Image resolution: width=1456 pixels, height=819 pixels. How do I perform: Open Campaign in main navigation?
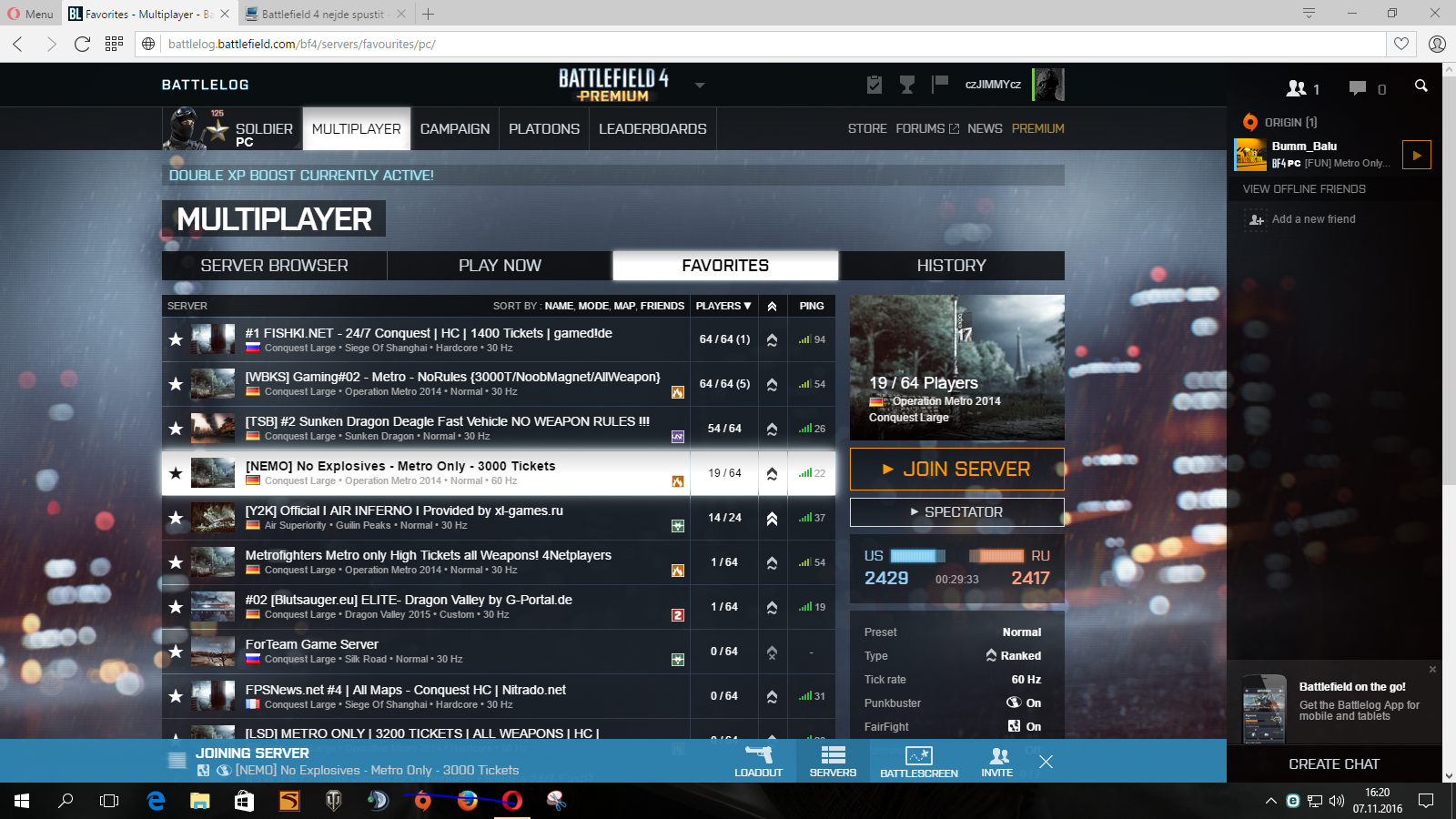(x=455, y=129)
